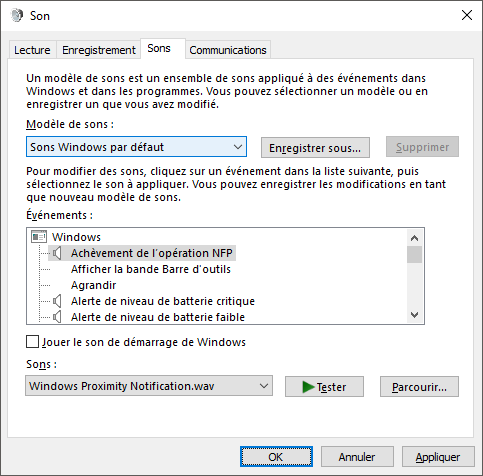The width and height of the screenshot is (483, 476).
Task: Select the Agrandir event
Action: click(93, 285)
